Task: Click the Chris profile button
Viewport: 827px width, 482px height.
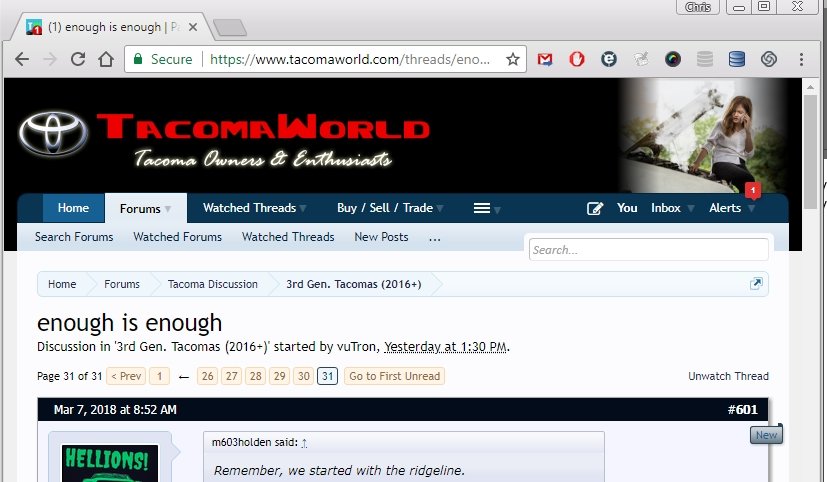Action: [x=698, y=7]
